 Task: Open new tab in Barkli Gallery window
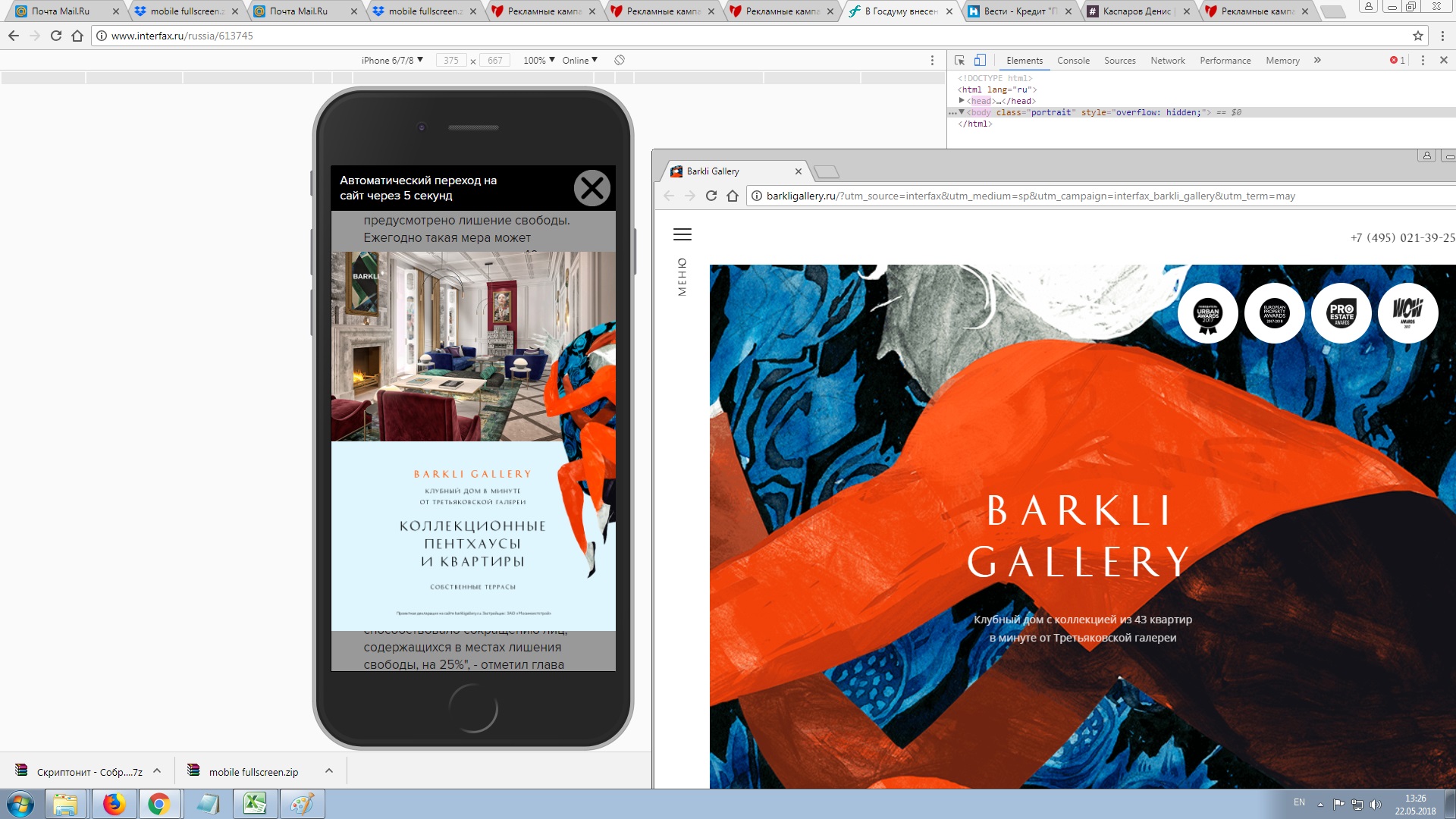coord(827,171)
